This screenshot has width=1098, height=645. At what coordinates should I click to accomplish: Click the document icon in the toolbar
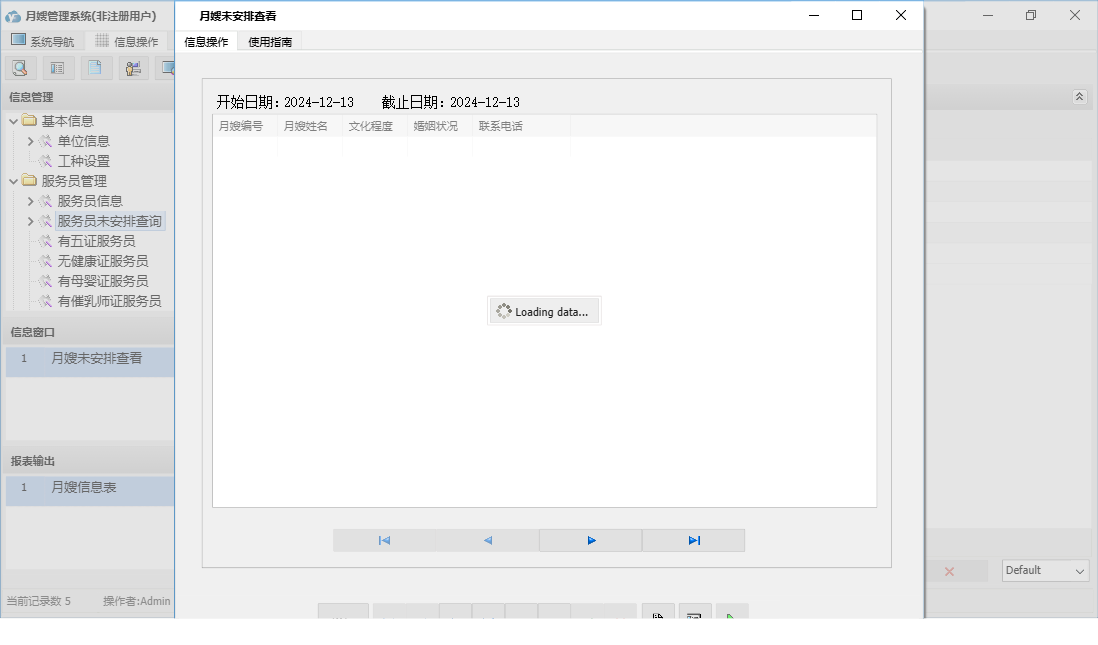(95, 67)
